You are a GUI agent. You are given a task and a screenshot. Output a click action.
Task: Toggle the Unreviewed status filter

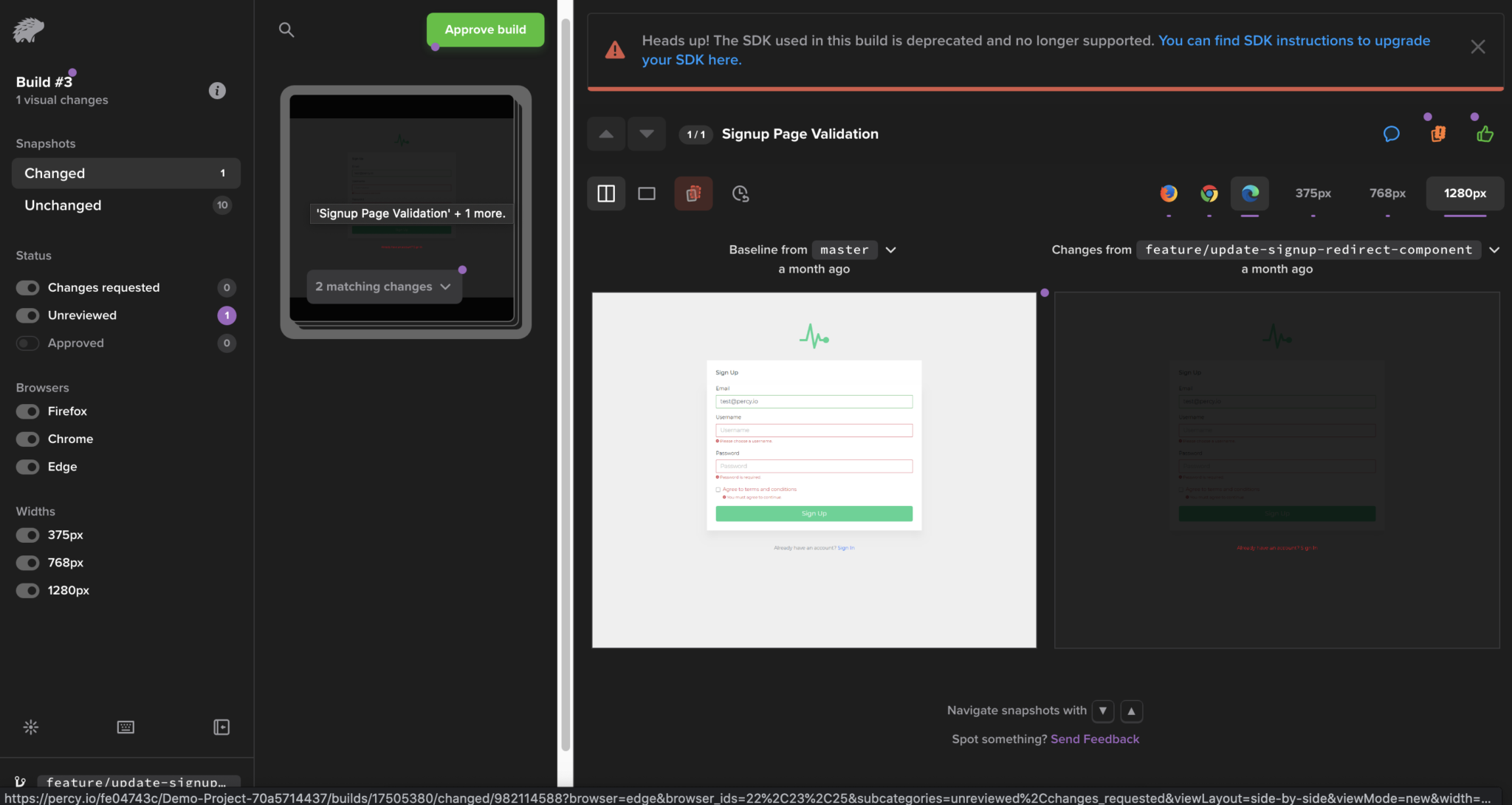click(27, 315)
